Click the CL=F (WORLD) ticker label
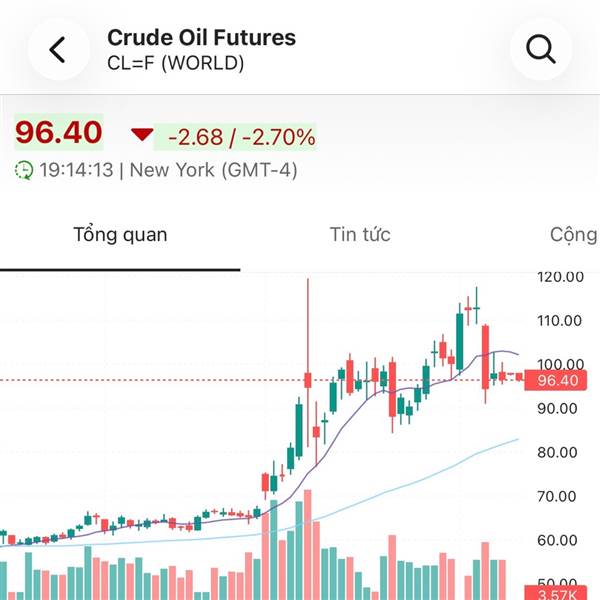Screen dimensions: 600x600 coord(175,63)
